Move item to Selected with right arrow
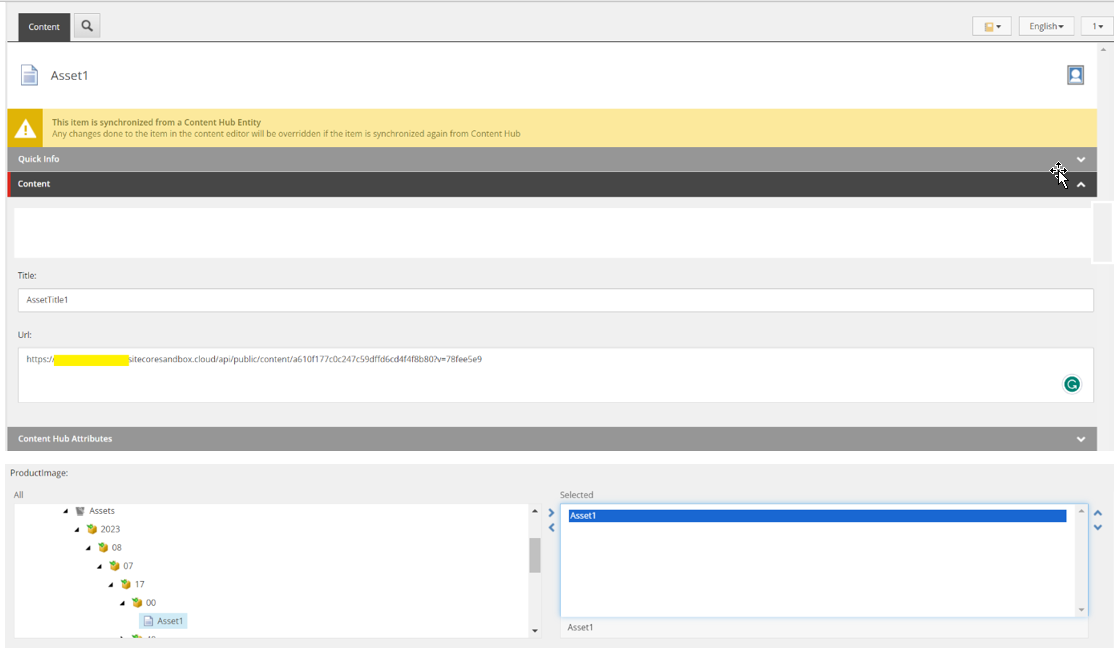The width and height of the screenshot is (1114, 648). pyautogui.click(x=551, y=513)
